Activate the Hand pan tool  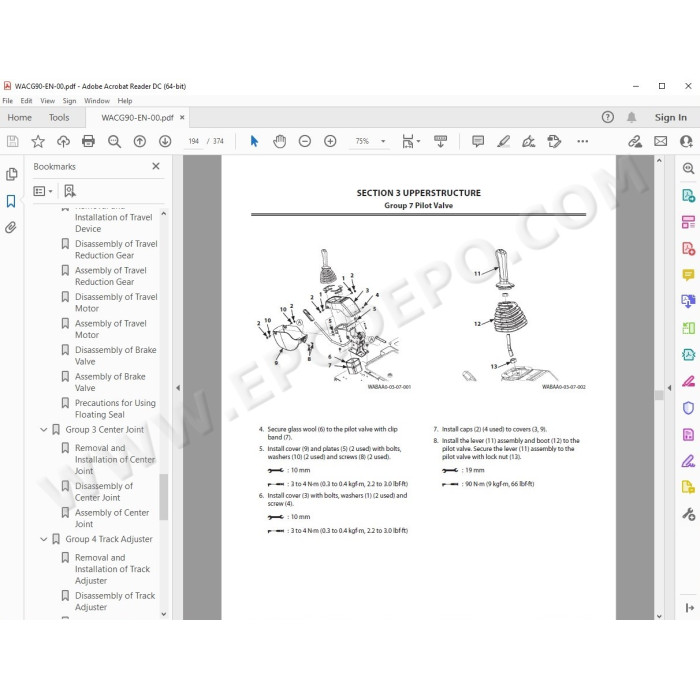(x=279, y=142)
